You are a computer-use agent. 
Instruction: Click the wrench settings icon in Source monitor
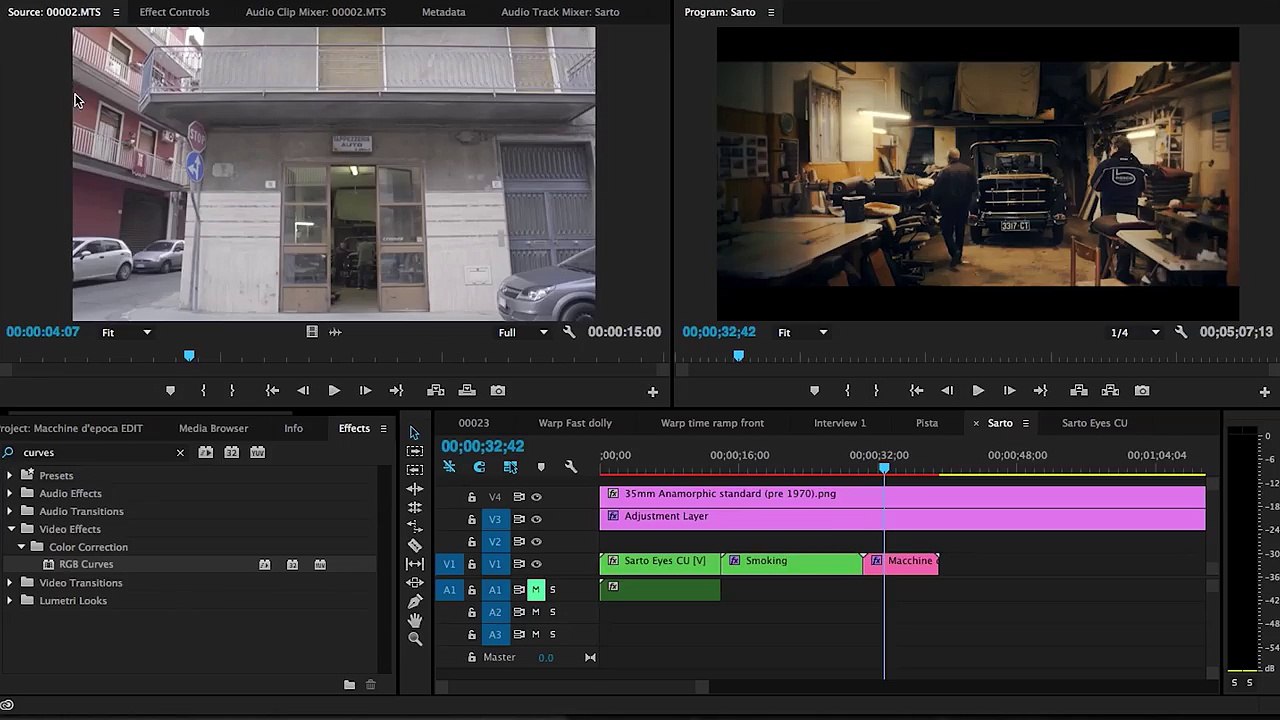tap(569, 332)
